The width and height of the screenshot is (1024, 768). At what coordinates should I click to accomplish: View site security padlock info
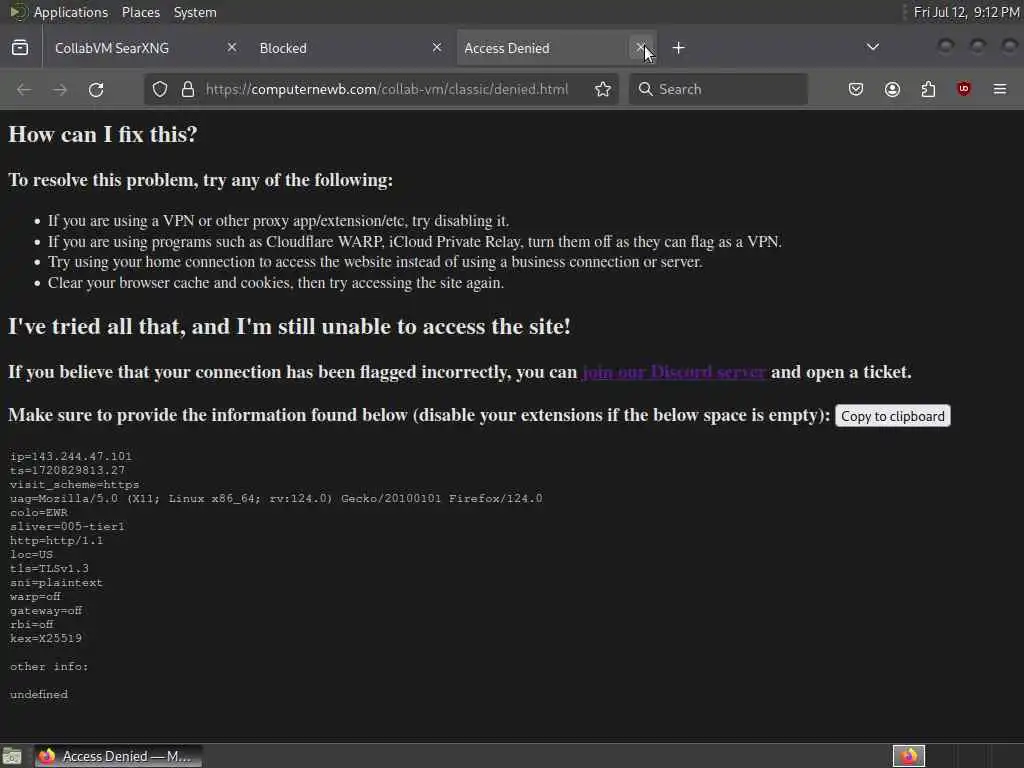click(x=188, y=89)
